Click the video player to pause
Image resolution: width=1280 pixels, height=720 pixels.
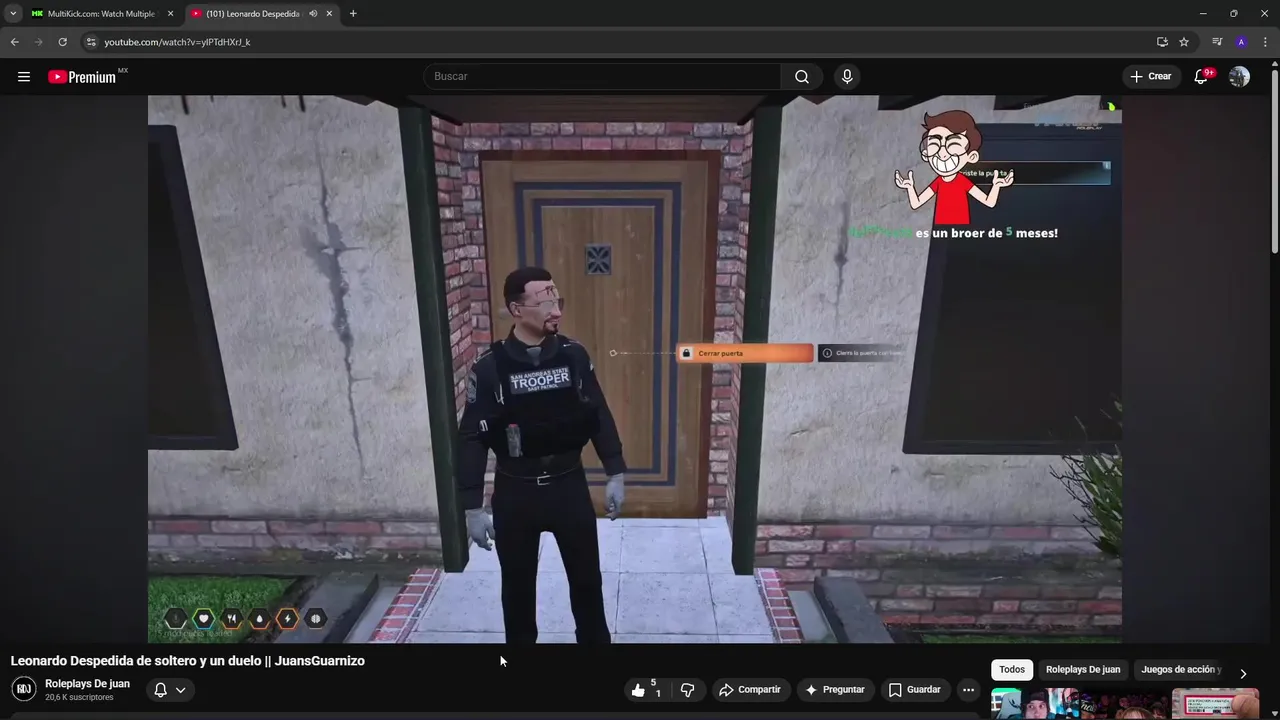click(x=634, y=368)
